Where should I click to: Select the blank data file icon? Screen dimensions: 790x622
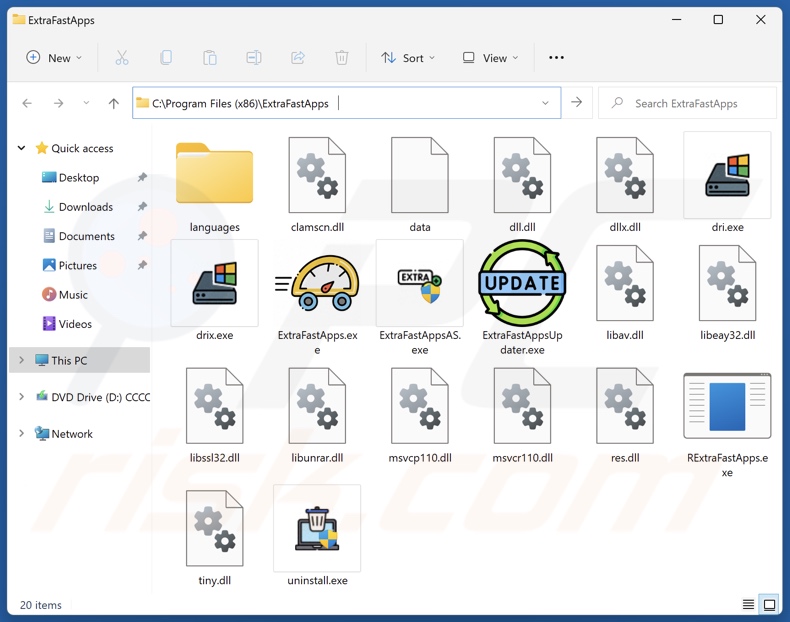(x=420, y=175)
